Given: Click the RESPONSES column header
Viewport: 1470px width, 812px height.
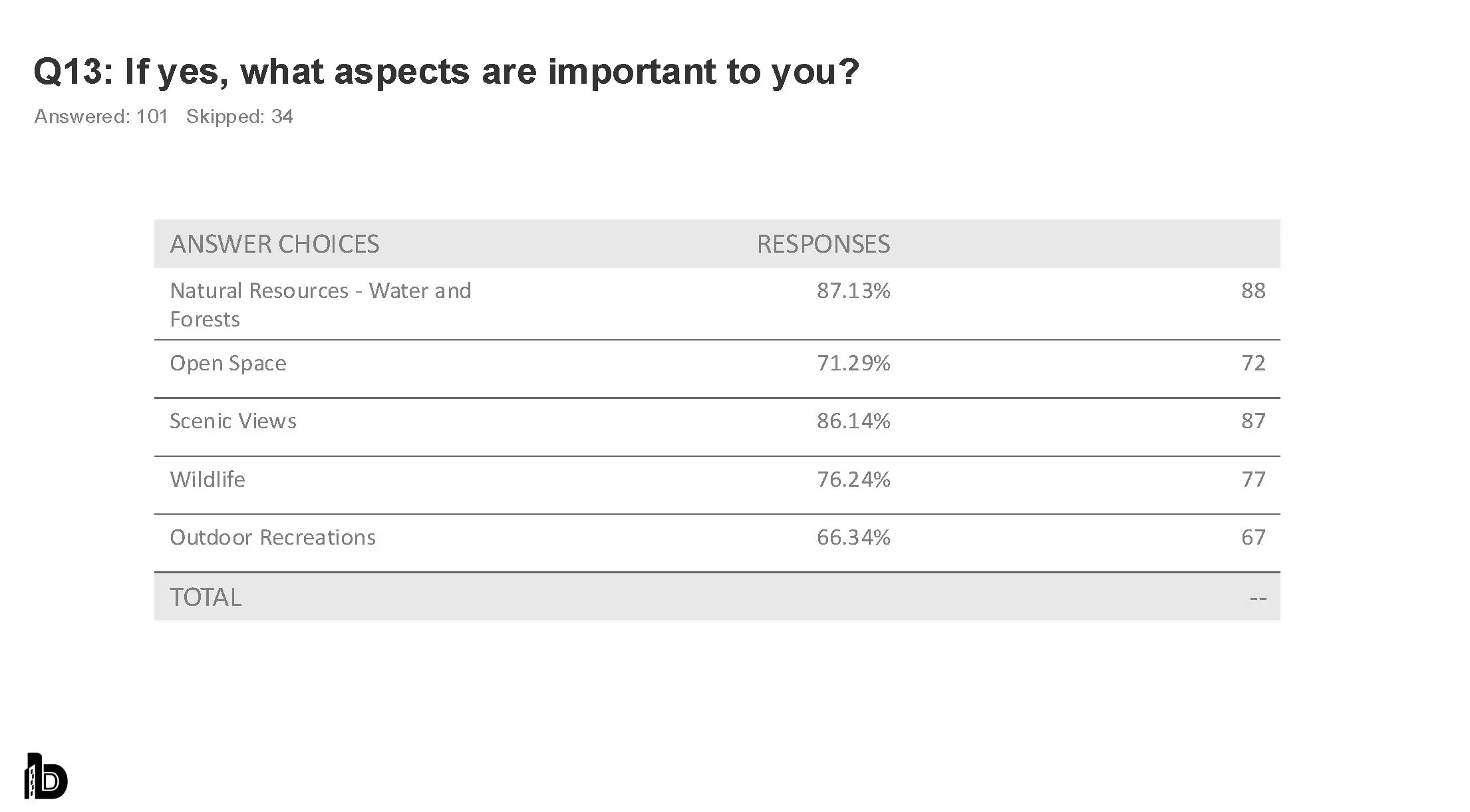Looking at the screenshot, I should coord(823,244).
